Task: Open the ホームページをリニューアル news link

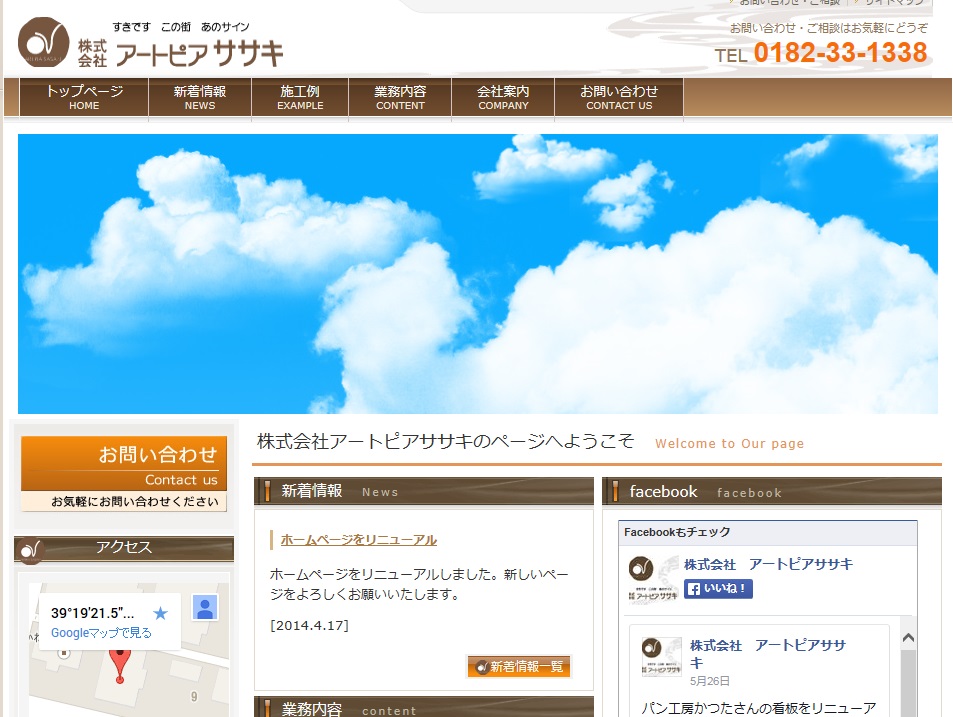Action: 359,540
